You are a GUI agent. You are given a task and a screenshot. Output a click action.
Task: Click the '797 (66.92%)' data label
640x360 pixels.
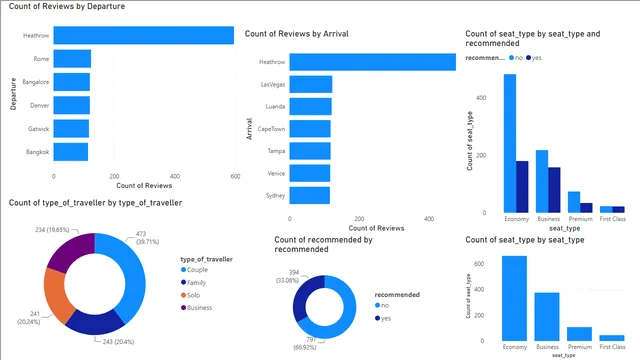pos(305,343)
